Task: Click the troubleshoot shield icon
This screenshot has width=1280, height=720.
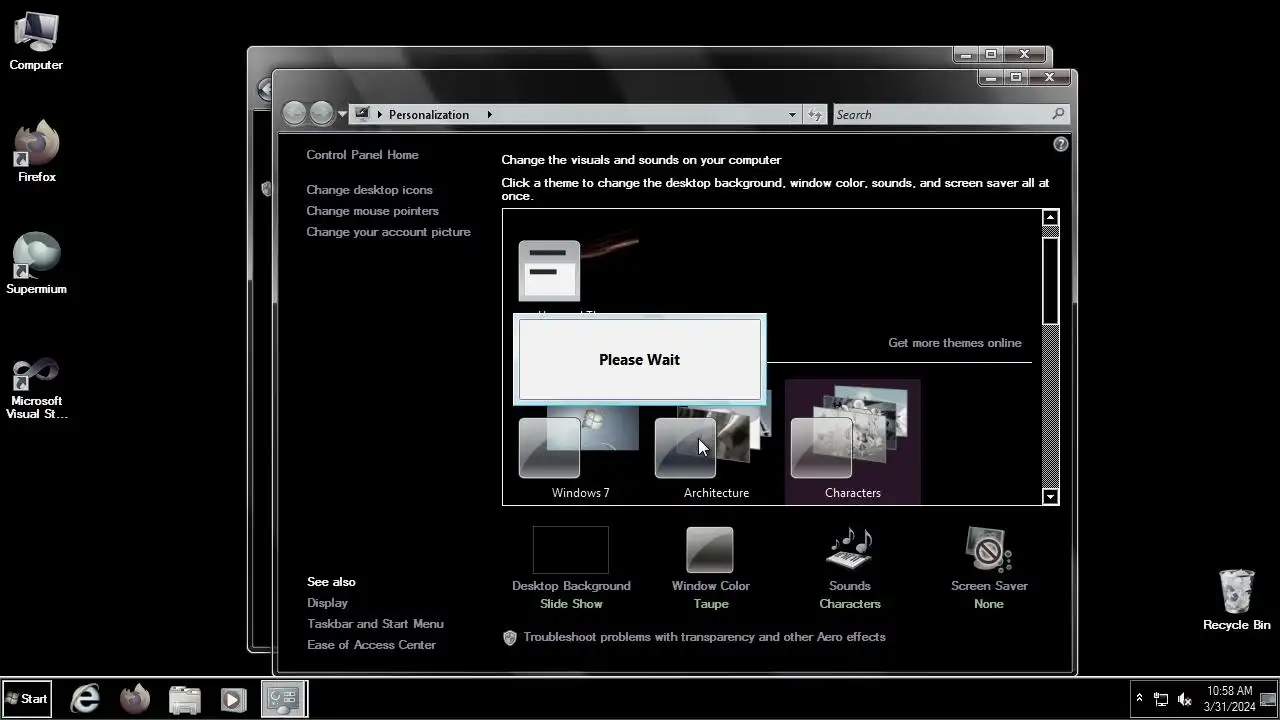Action: click(510, 637)
